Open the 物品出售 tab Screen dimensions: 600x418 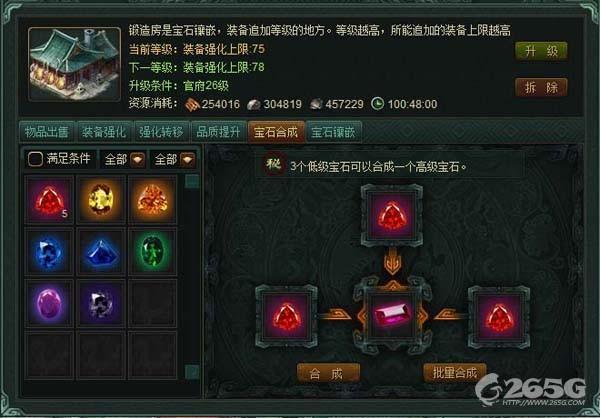[x=46, y=132]
